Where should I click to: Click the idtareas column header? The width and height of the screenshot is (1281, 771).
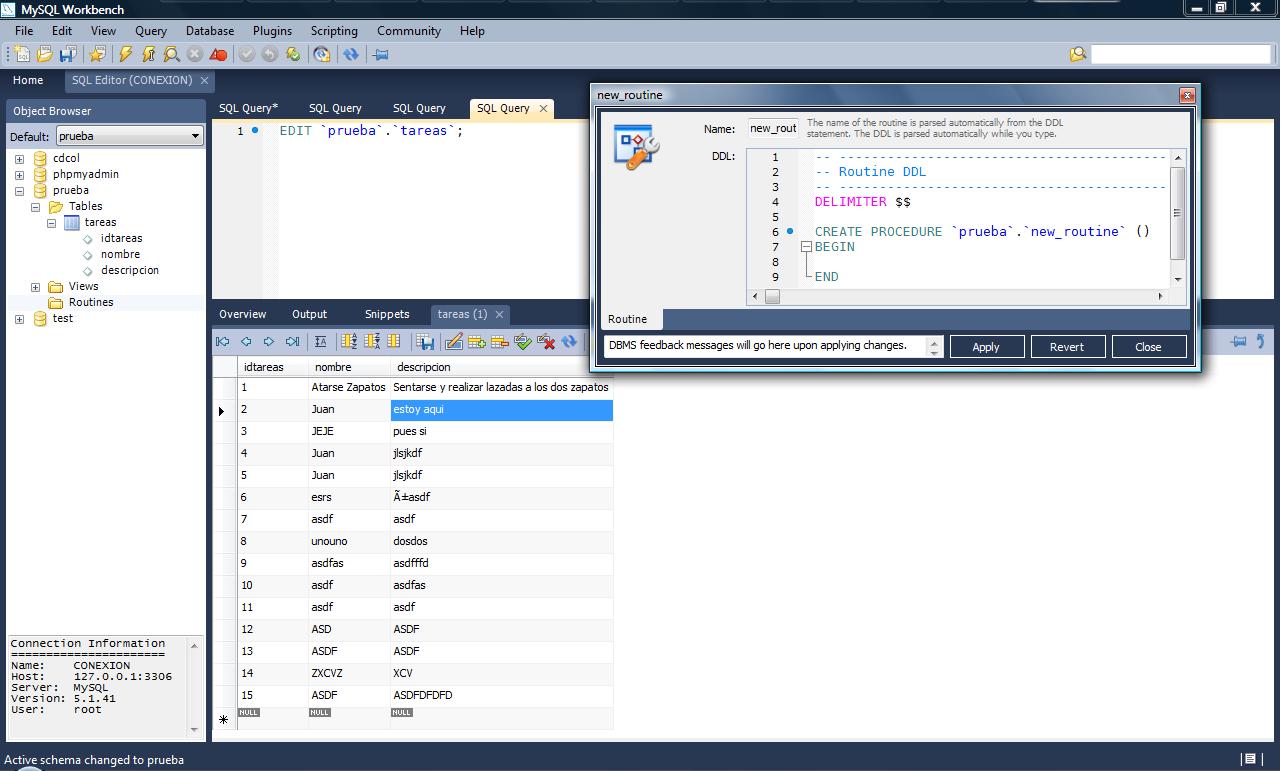pyautogui.click(x=272, y=367)
